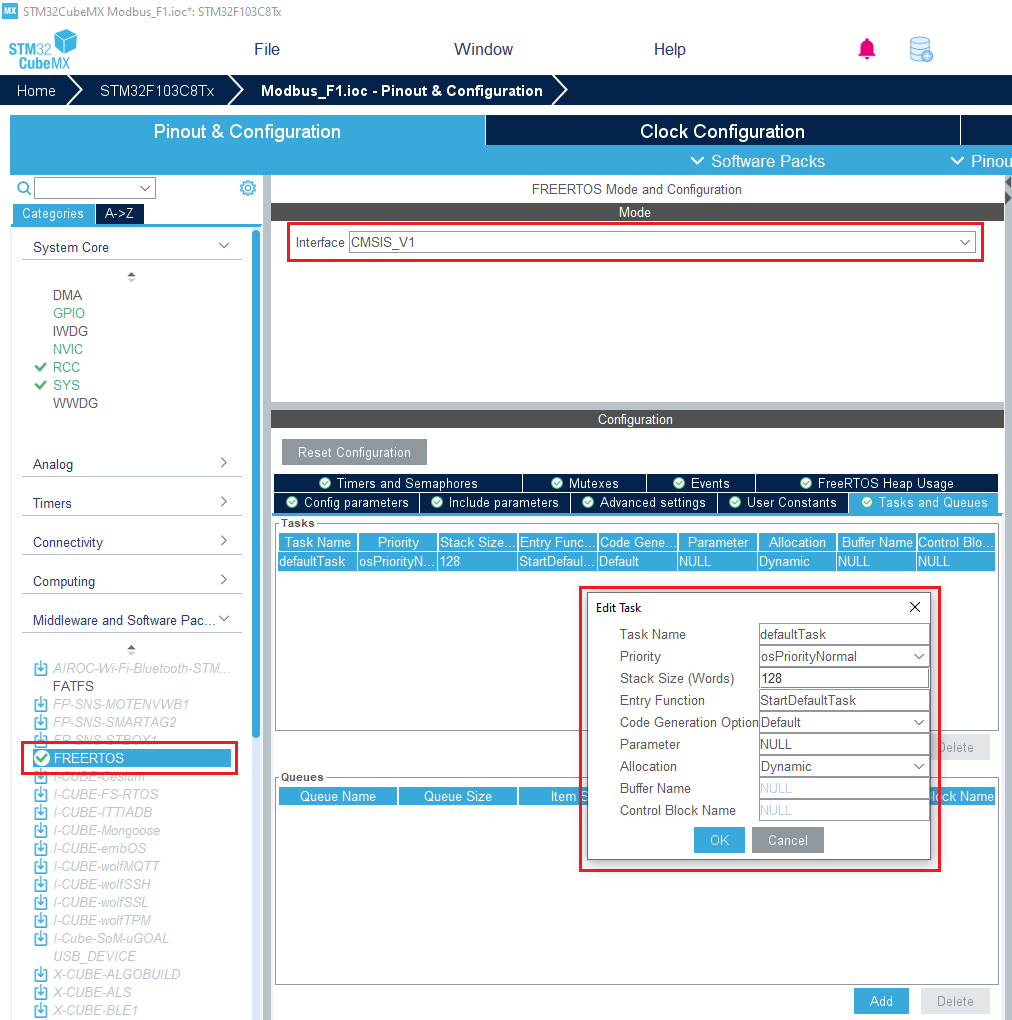Click download icon beside FP-SNS-SMARTAG2
The width and height of the screenshot is (1012, 1020).
coord(40,723)
